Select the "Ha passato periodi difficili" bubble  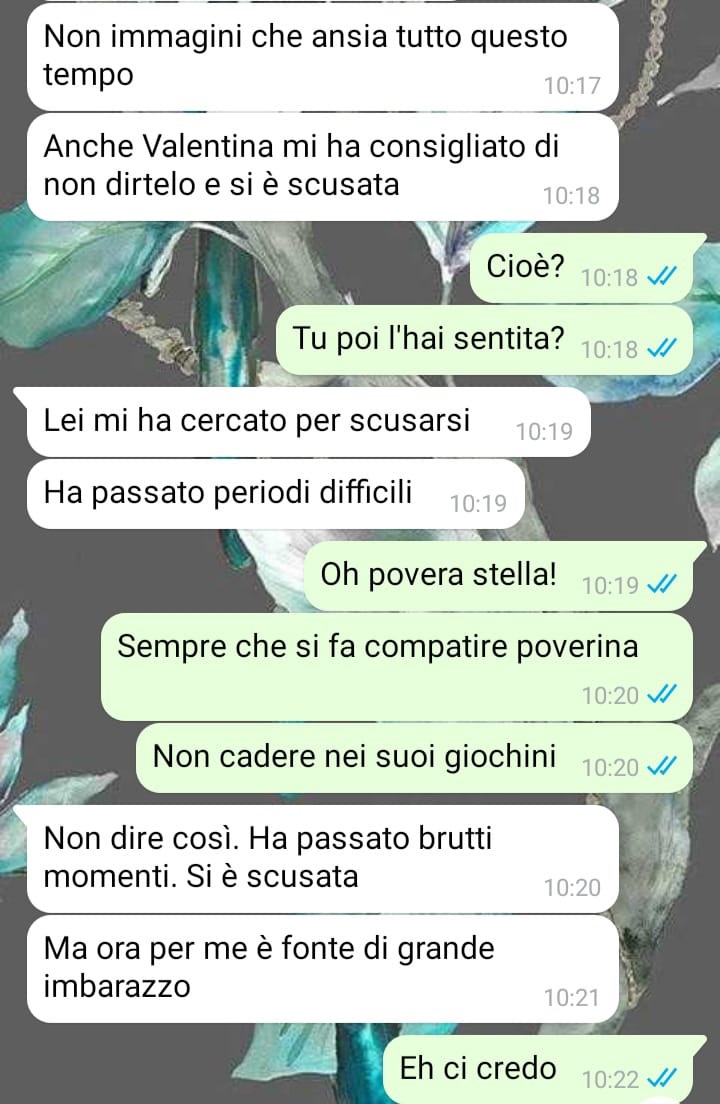coord(276,494)
